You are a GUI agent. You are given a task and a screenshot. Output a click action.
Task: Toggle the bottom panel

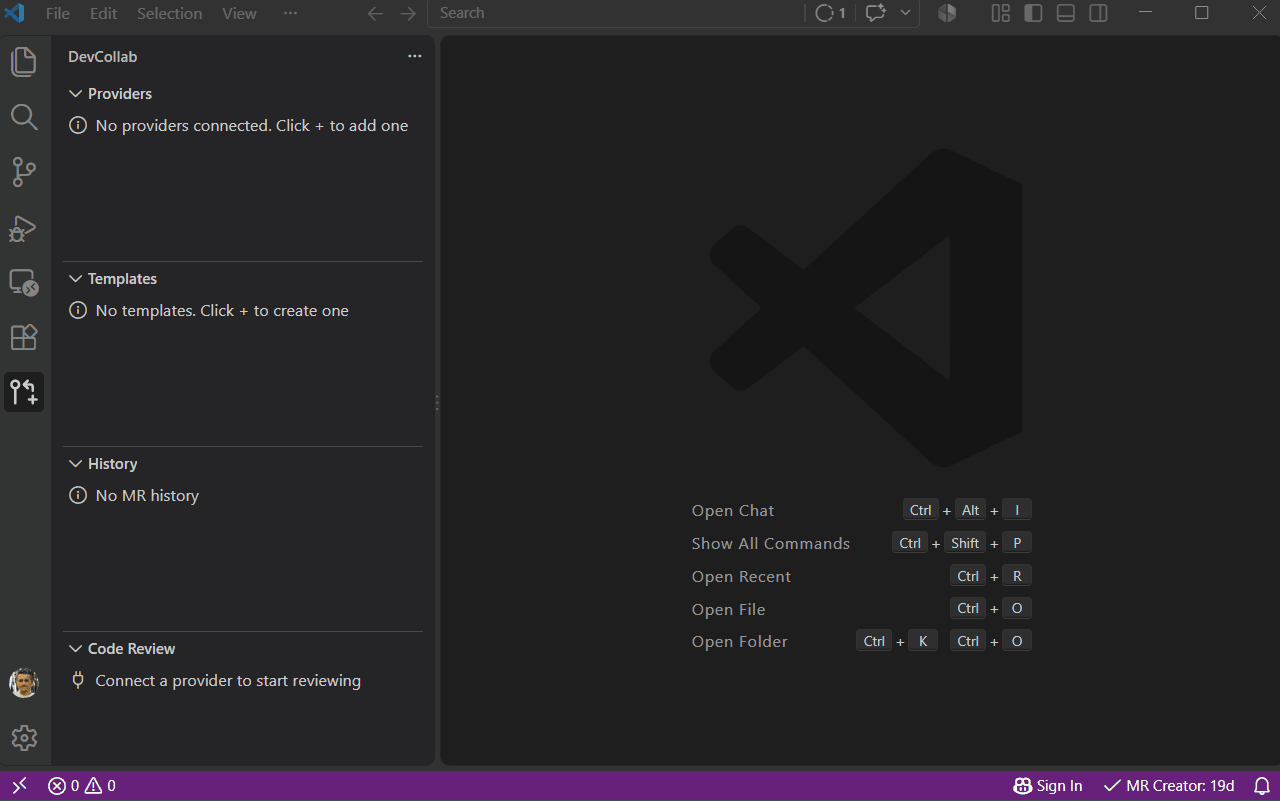coord(1066,13)
